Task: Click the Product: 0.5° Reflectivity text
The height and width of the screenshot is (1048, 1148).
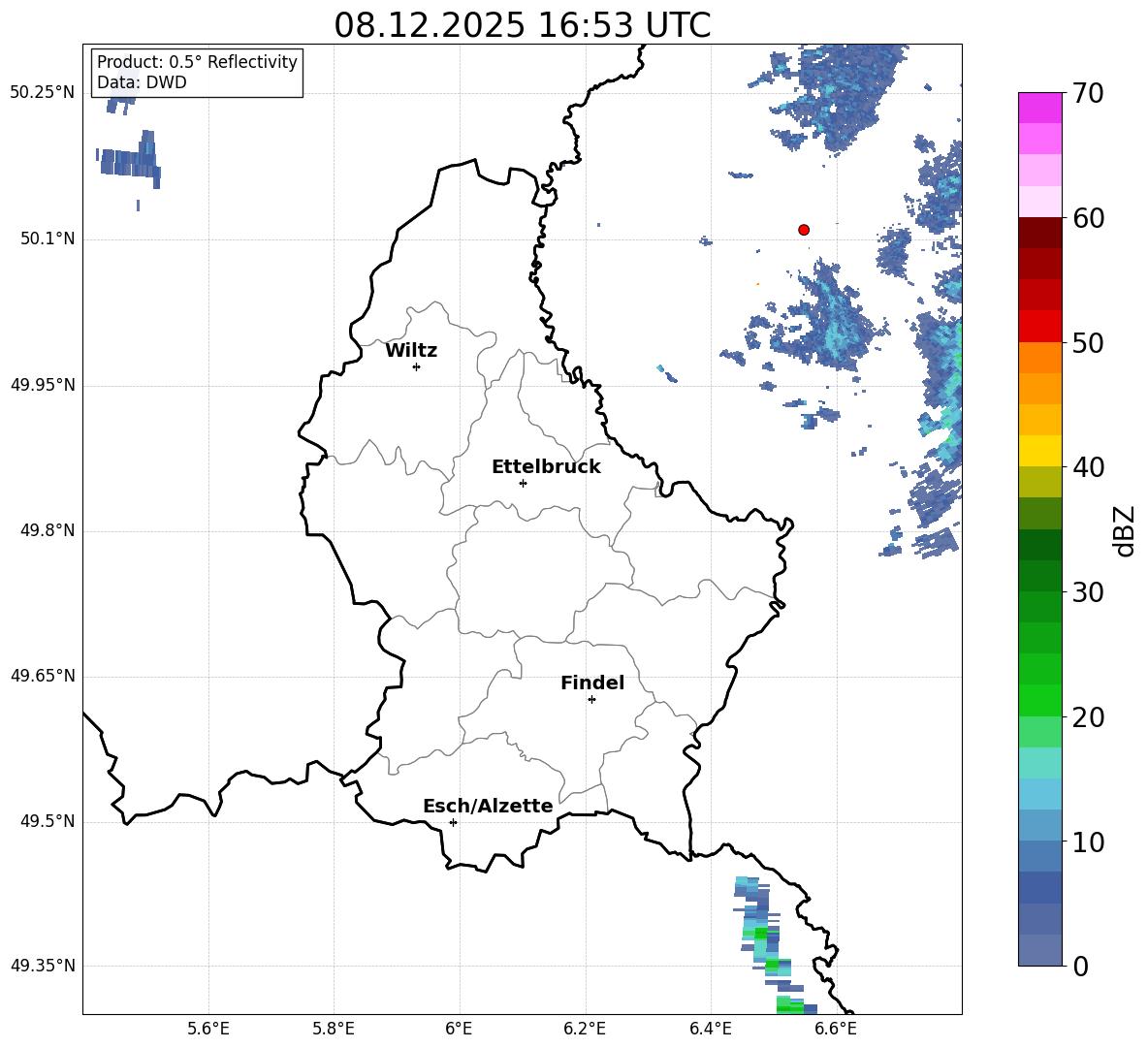Action: point(197,61)
